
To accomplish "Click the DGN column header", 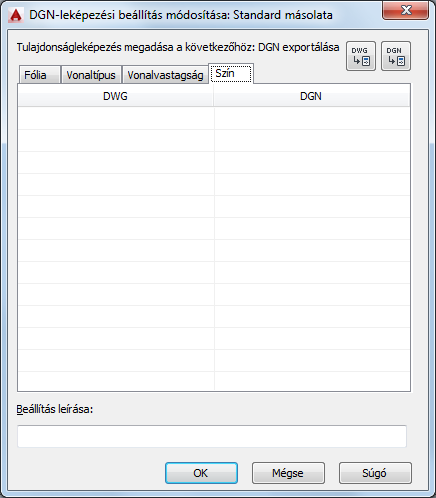I will [311, 96].
